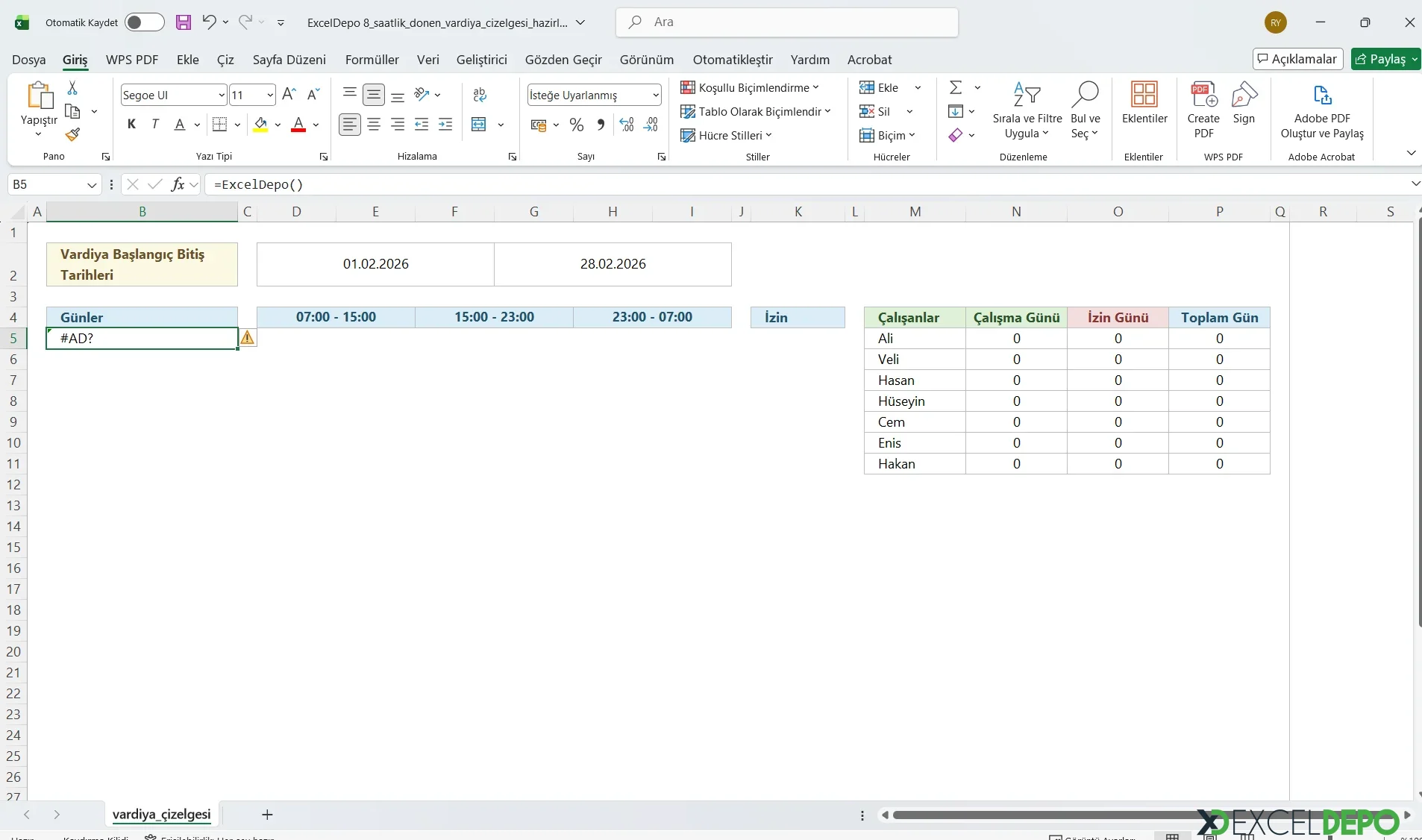The width and height of the screenshot is (1422, 840).
Task: Toggle bold formatting with K button
Action: click(131, 125)
